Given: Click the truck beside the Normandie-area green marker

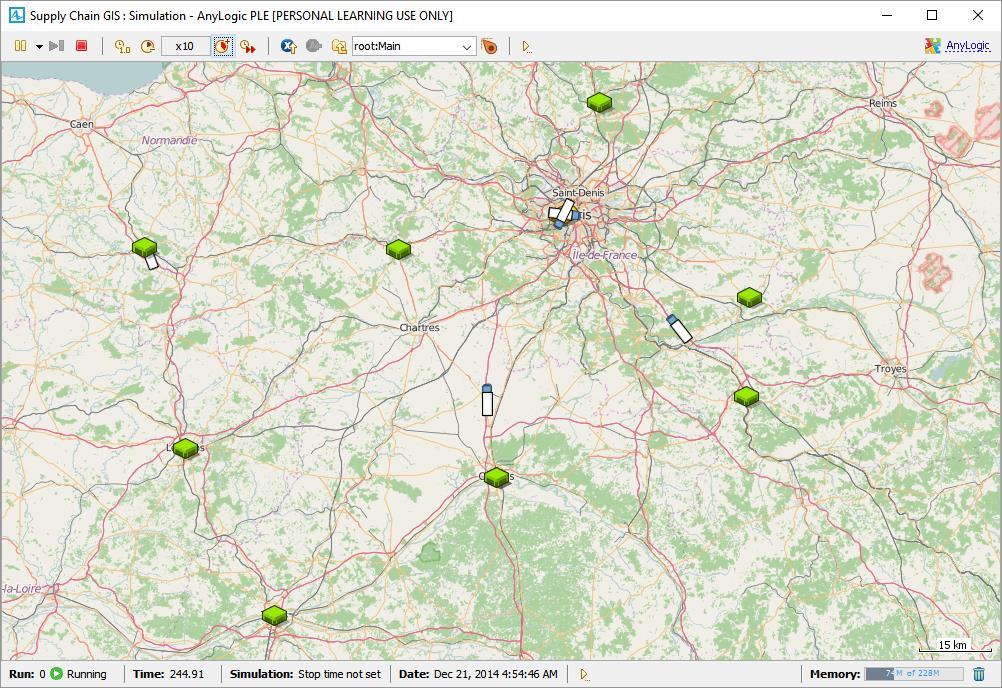Looking at the screenshot, I should click(x=151, y=262).
